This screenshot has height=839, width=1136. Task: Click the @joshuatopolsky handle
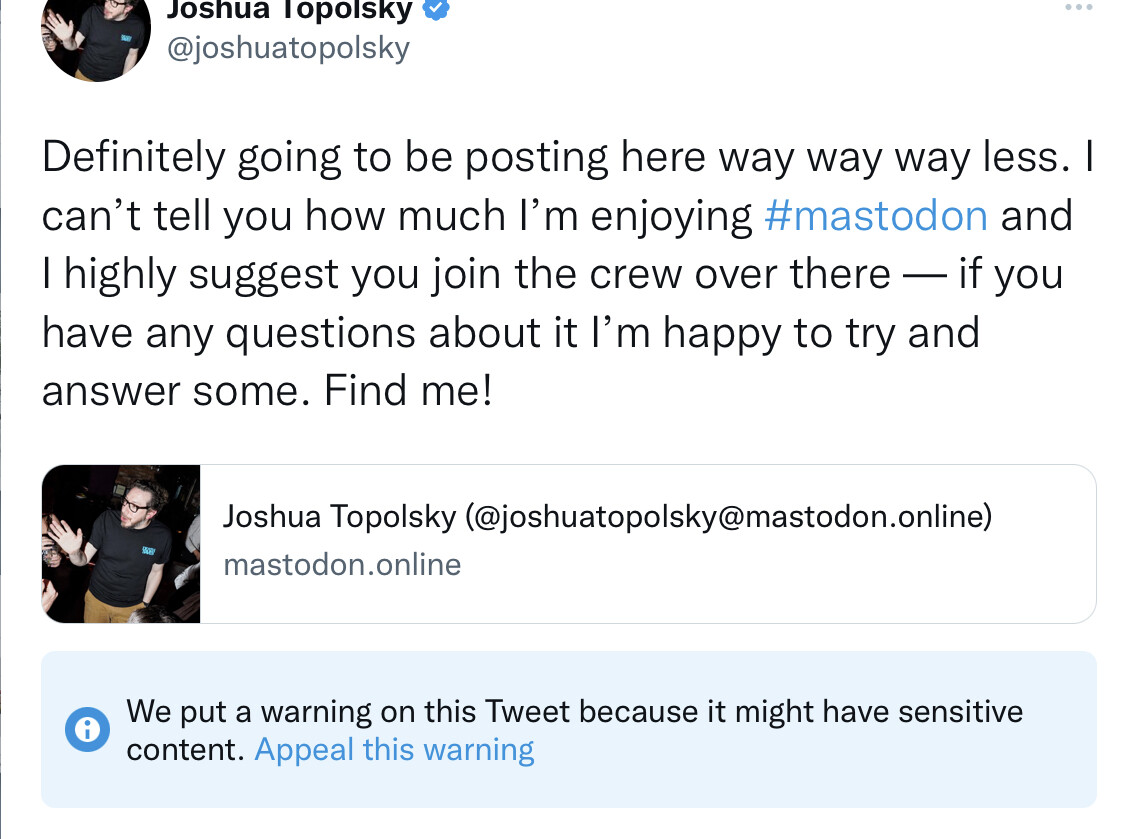click(288, 48)
